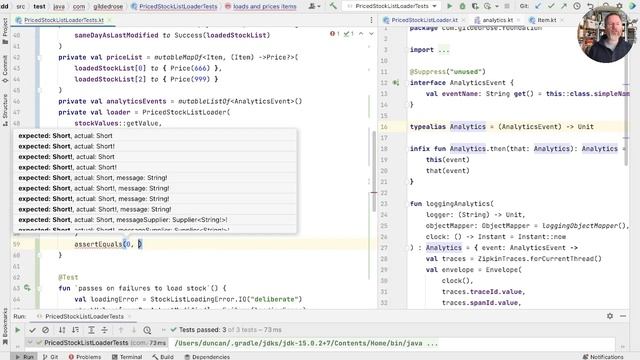Select 'expected: Short!, actual: Short!' parameter hint
This screenshot has height=360, width=640.
(x=155, y=167)
